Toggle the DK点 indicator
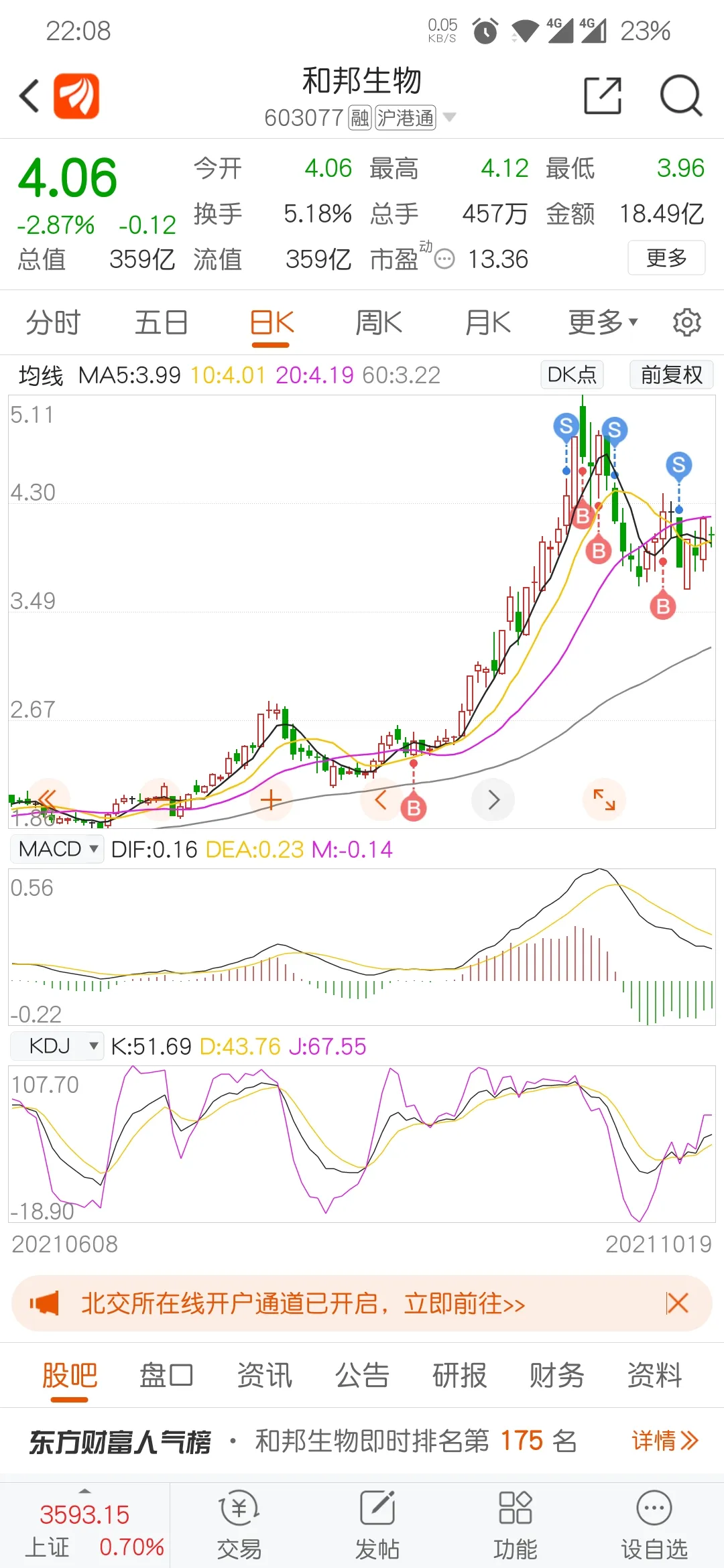Viewport: 724px width, 1568px height. tap(572, 375)
